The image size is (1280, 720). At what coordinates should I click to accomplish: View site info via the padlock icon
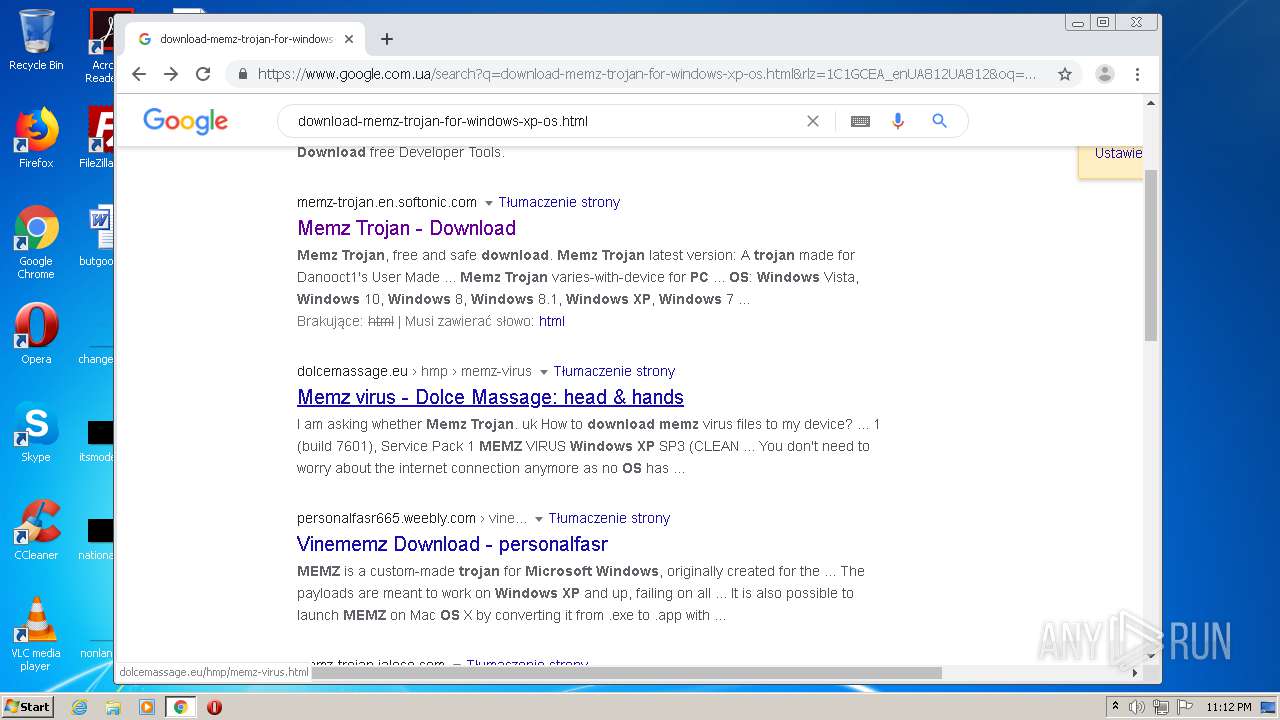(242, 74)
